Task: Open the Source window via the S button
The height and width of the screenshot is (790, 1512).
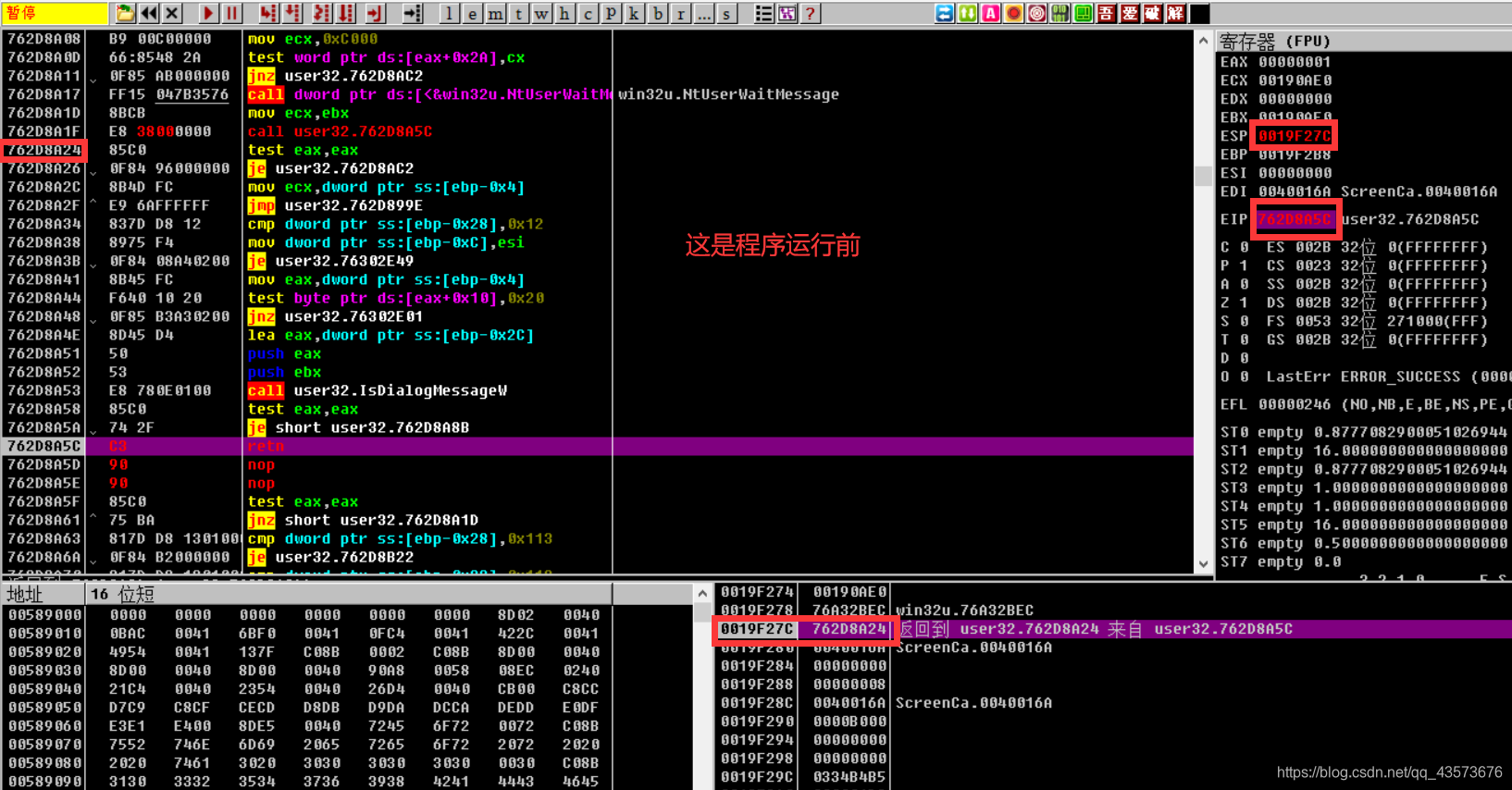Action: pos(726,13)
